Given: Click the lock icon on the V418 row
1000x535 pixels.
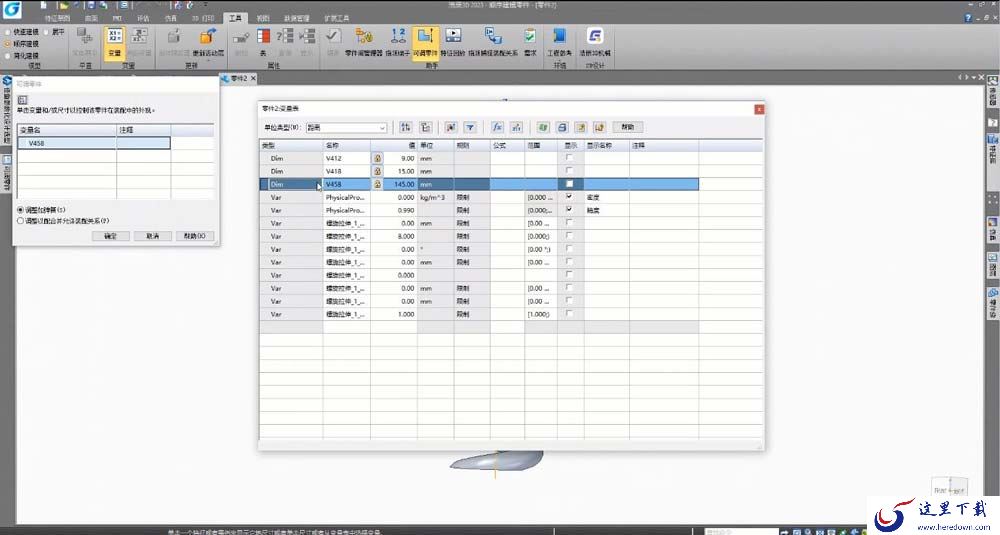Looking at the screenshot, I should (x=378, y=171).
